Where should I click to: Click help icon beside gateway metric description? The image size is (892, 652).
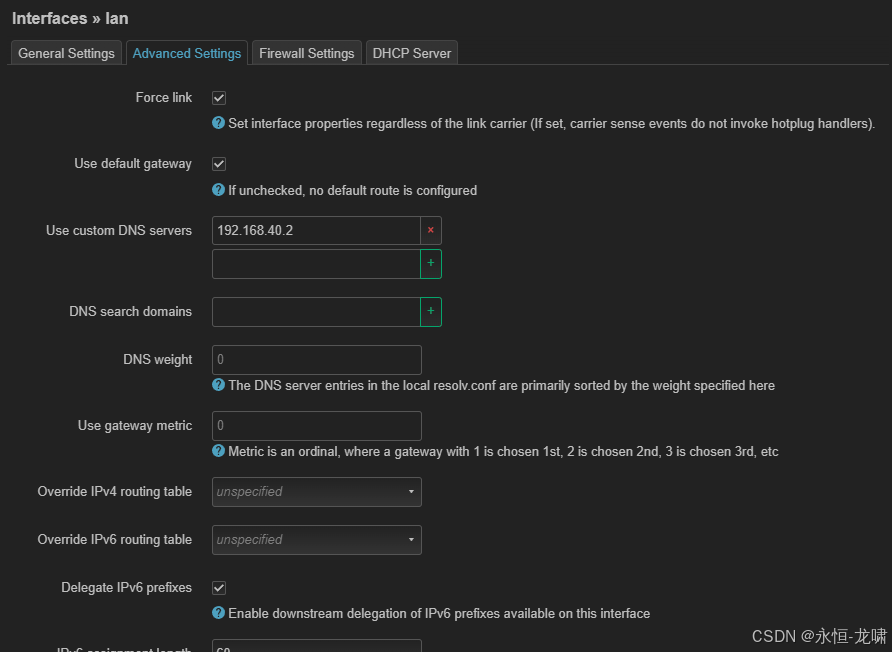[218, 451]
